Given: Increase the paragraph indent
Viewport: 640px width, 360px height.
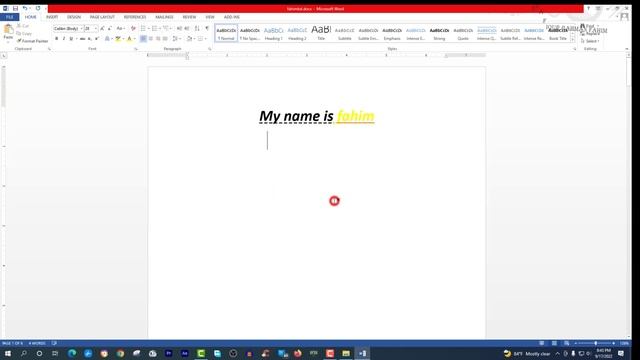Looking at the screenshot, I should pos(187,29).
